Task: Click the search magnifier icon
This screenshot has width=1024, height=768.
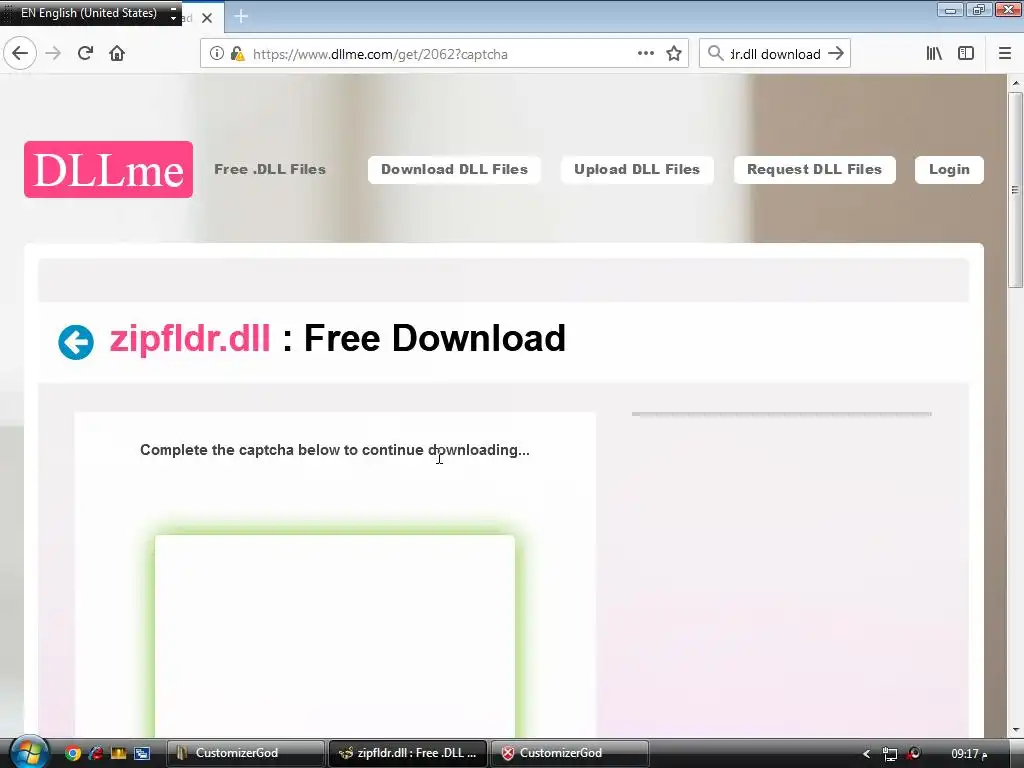Action: point(716,54)
